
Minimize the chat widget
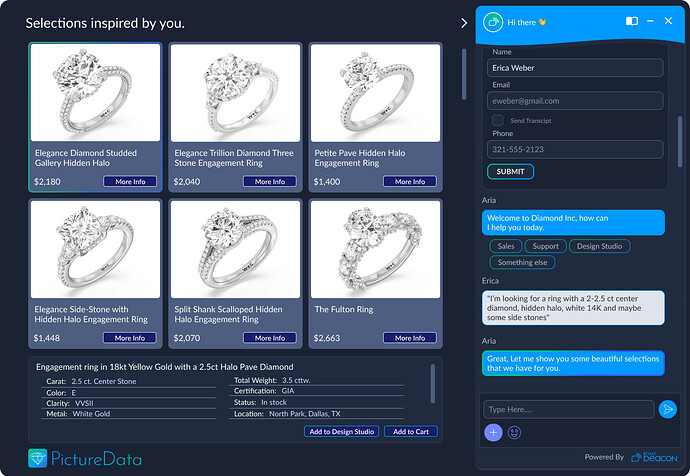651,20
